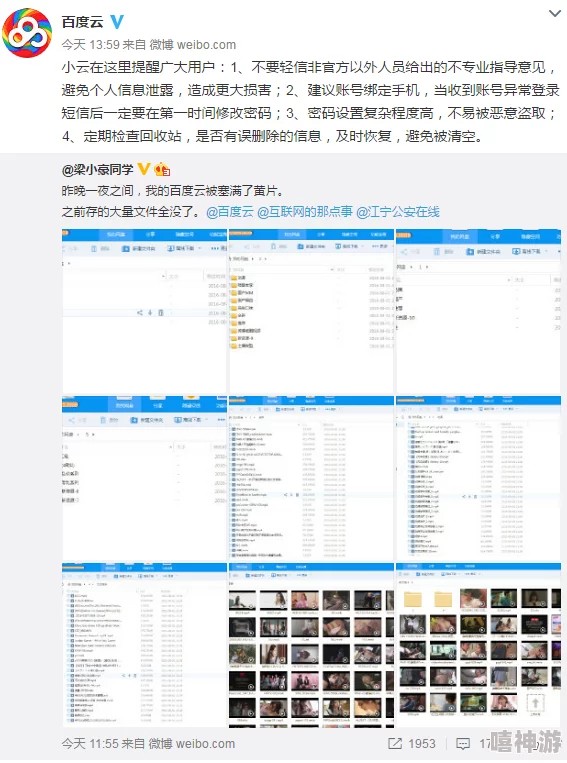This screenshot has height=763, width=567.
Task: Open the video grid image with two folders
Action: click(x=478, y=645)
